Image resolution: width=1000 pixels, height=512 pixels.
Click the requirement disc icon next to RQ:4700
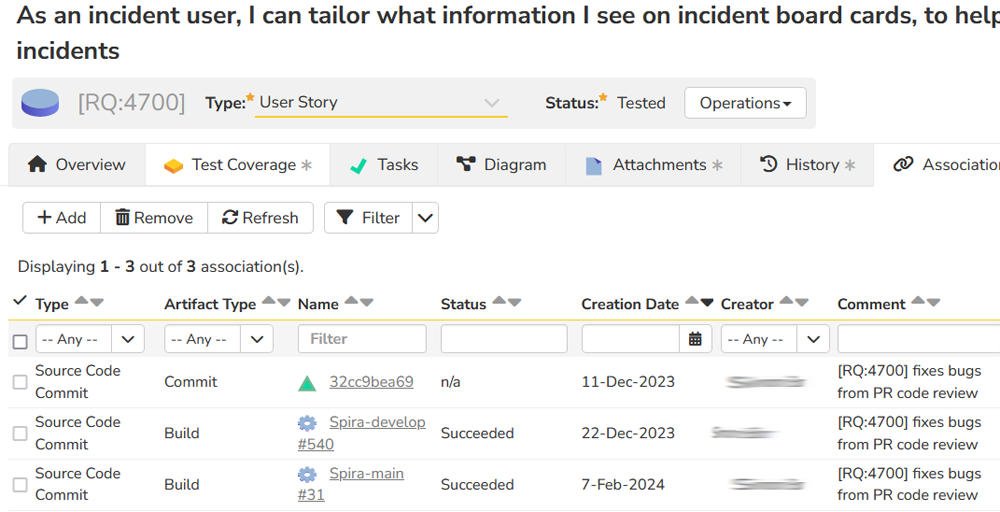point(40,102)
